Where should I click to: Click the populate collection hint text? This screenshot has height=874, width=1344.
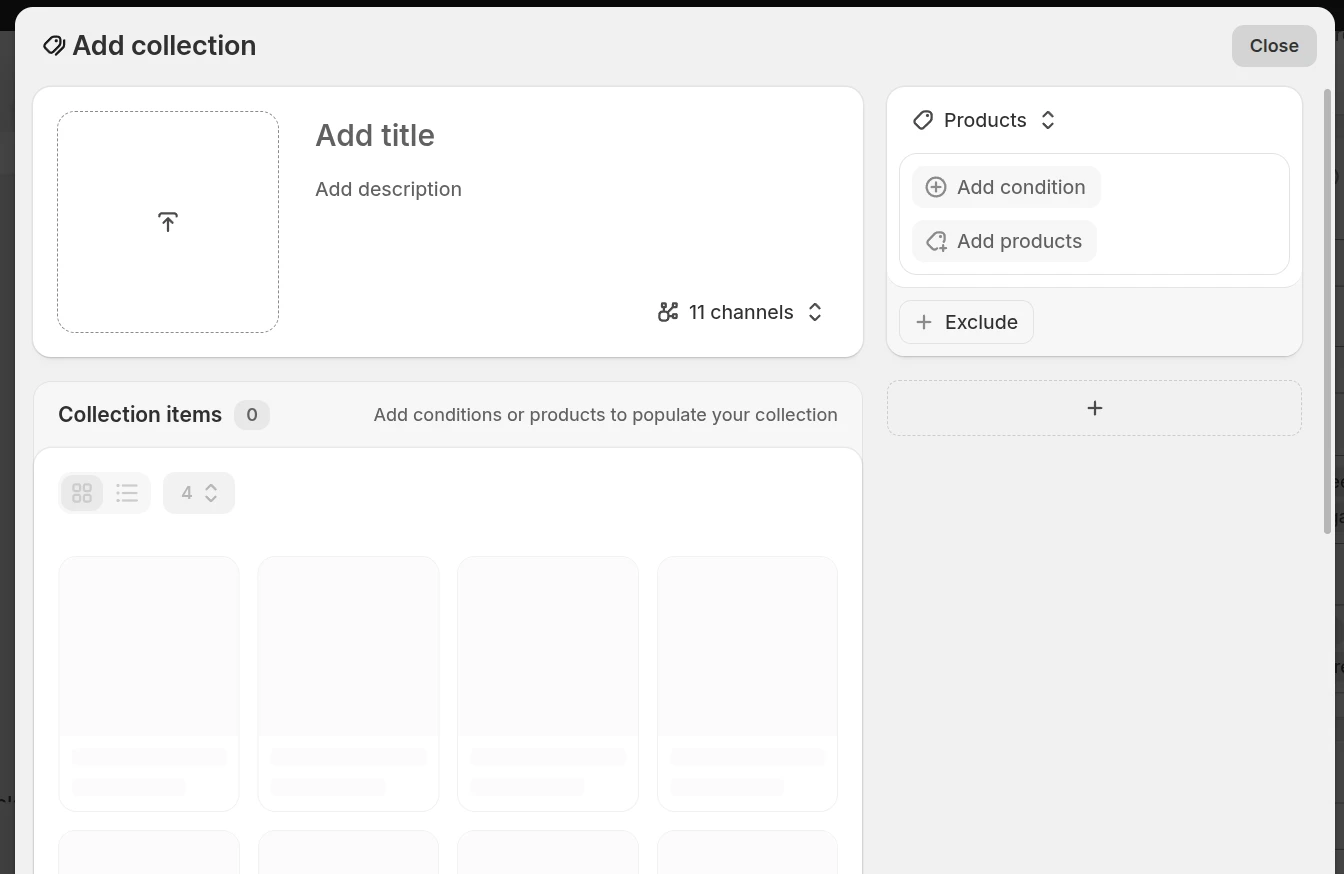click(x=606, y=415)
